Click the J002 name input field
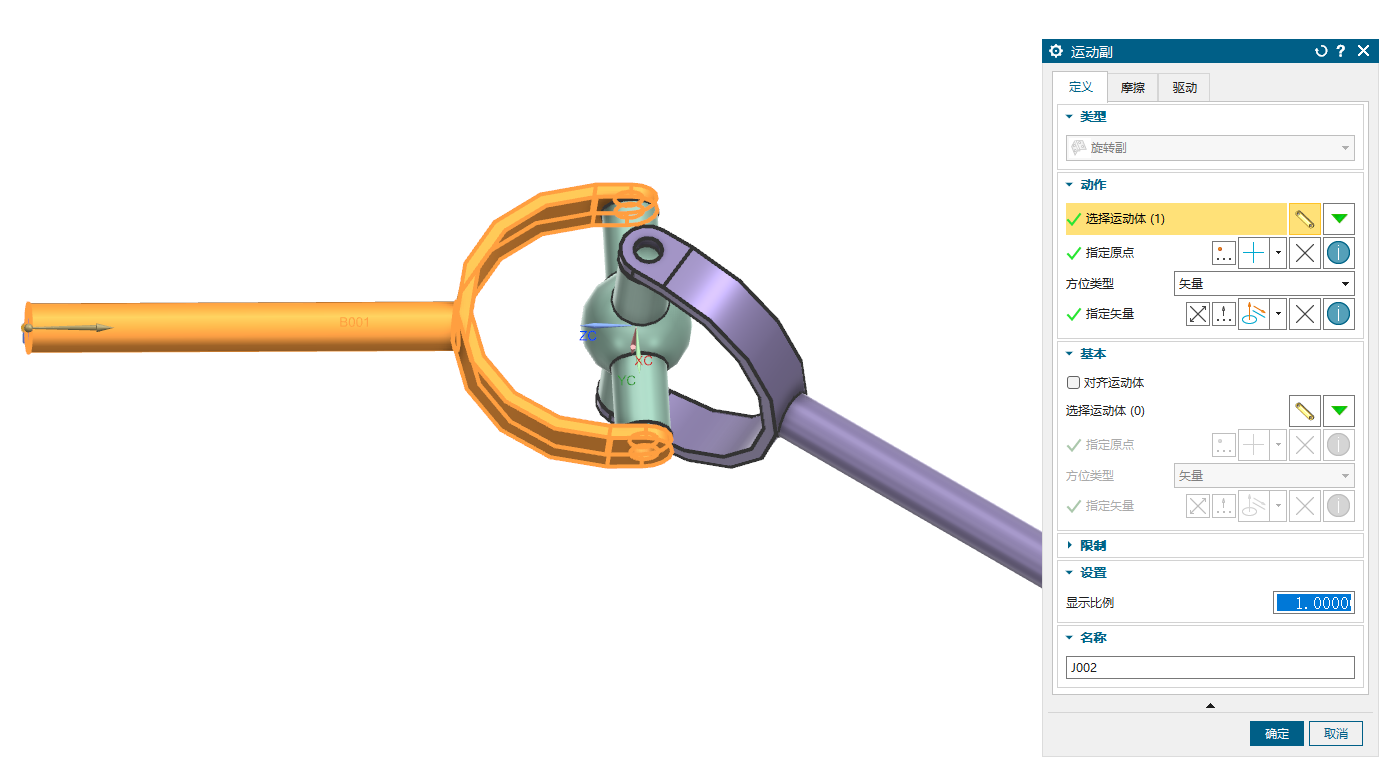Screen dimensions: 1398x765 tap(1210, 668)
